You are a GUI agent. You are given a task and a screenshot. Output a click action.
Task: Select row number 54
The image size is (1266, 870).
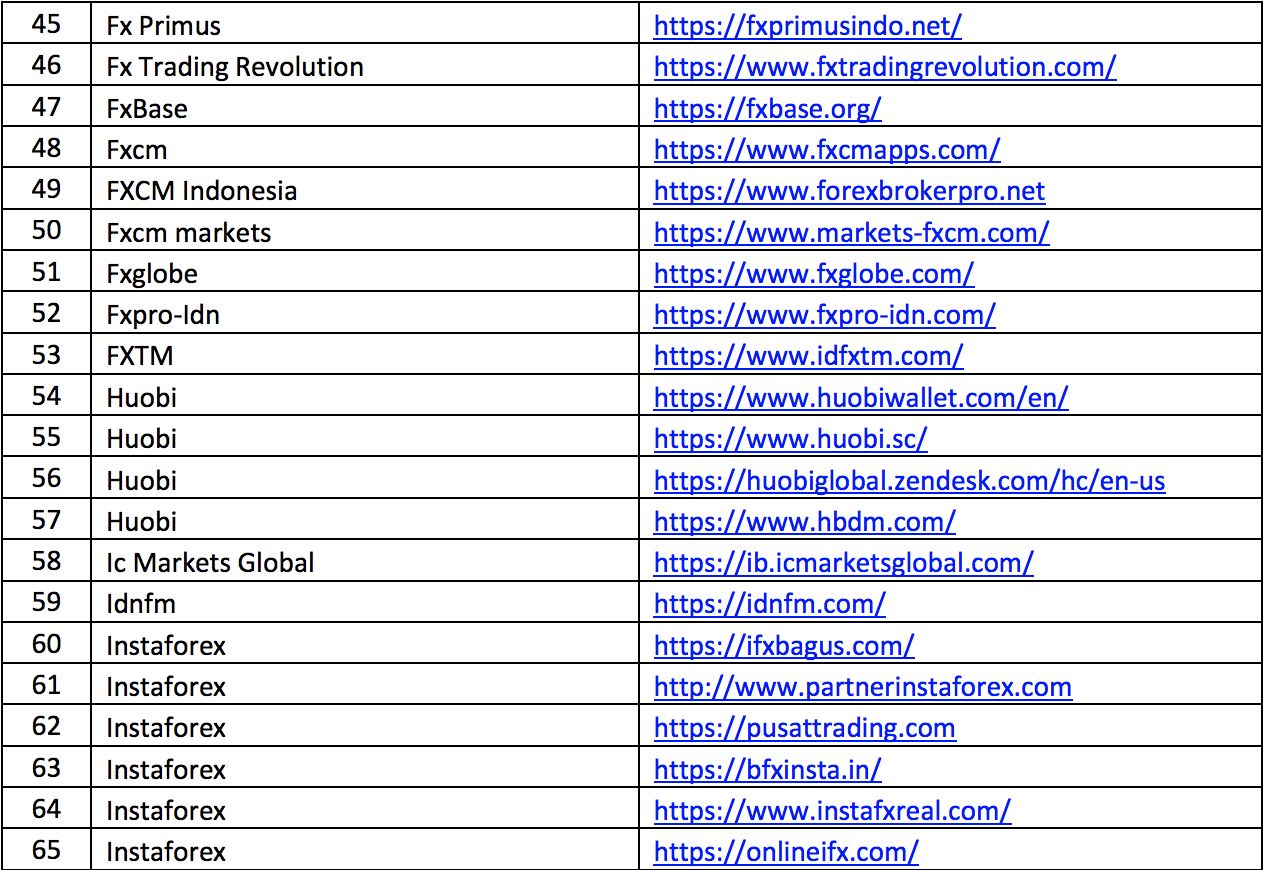(x=47, y=396)
